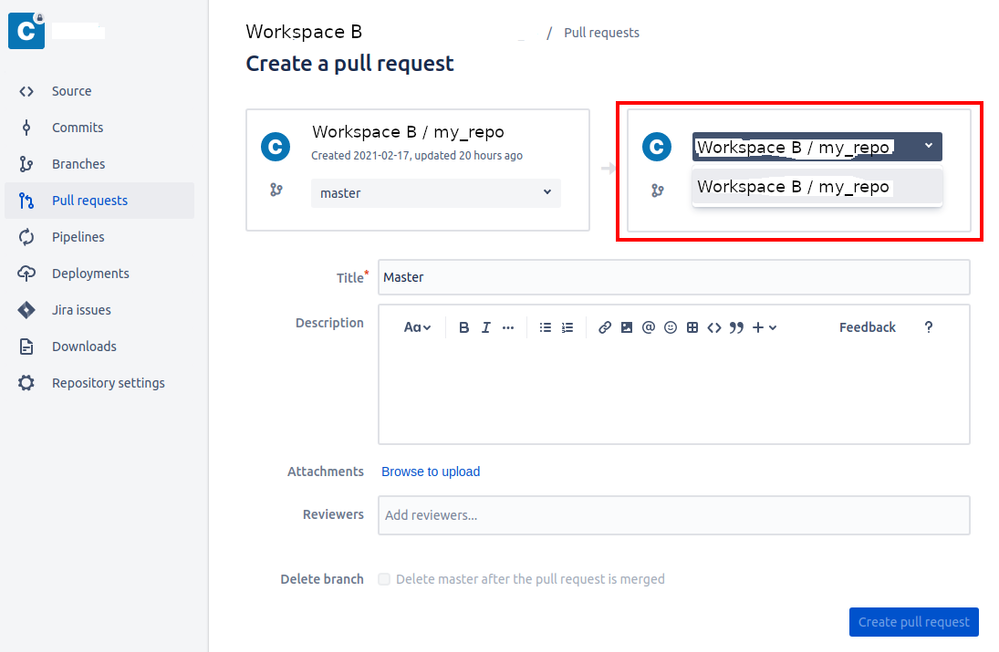Click the Jira issues diamond icon
This screenshot has height=652, width=999.
[x=26, y=310]
